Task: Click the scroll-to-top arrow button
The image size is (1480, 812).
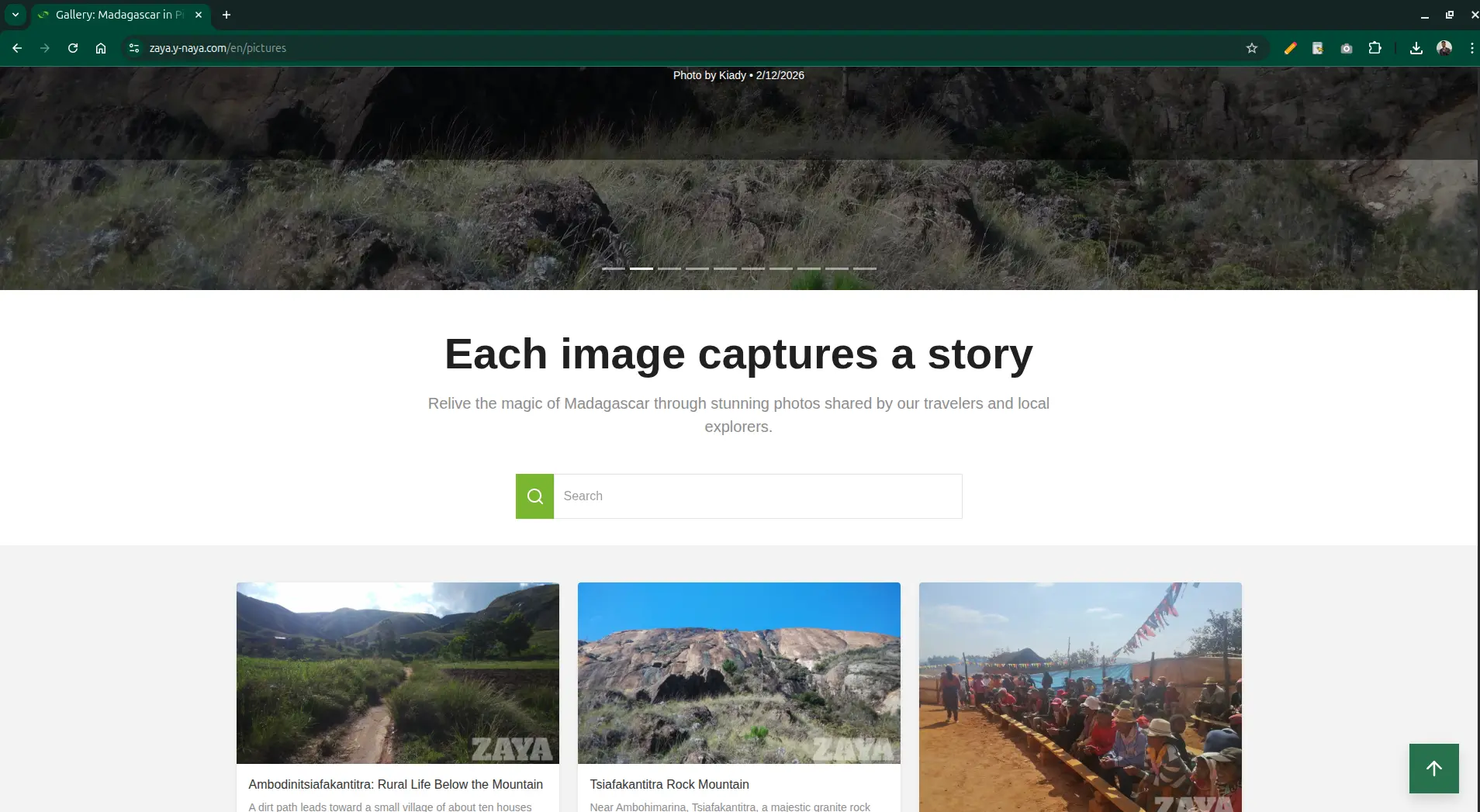Action: [x=1433, y=768]
